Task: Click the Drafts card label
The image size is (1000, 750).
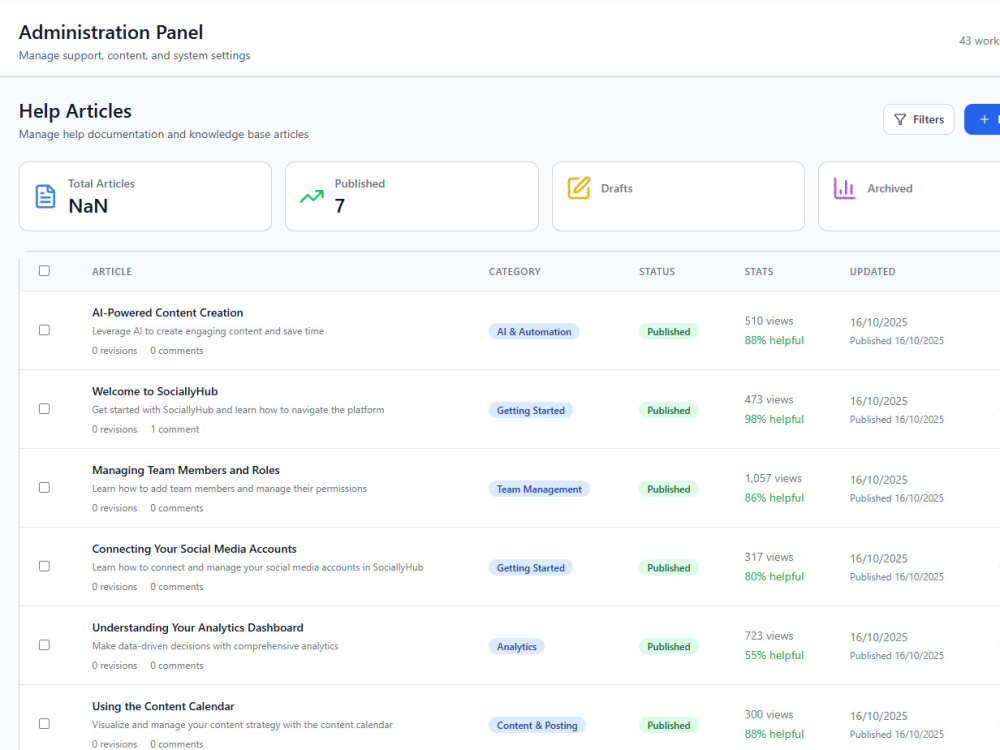Action: [617, 188]
